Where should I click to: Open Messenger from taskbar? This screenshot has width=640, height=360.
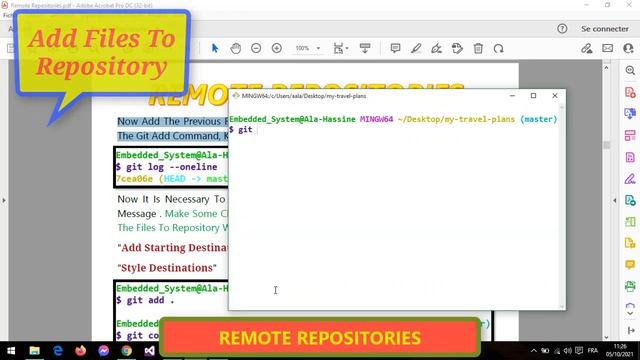[103, 351]
